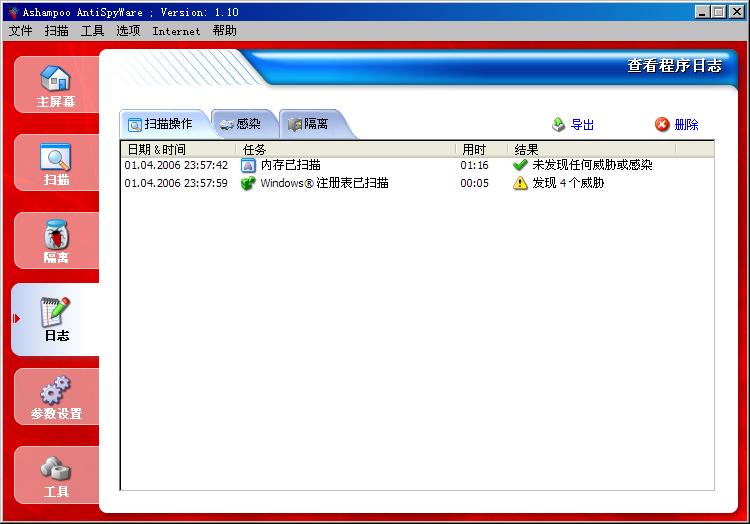
Task: Click the 删除 delete link
Action: click(x=686, y=125)
